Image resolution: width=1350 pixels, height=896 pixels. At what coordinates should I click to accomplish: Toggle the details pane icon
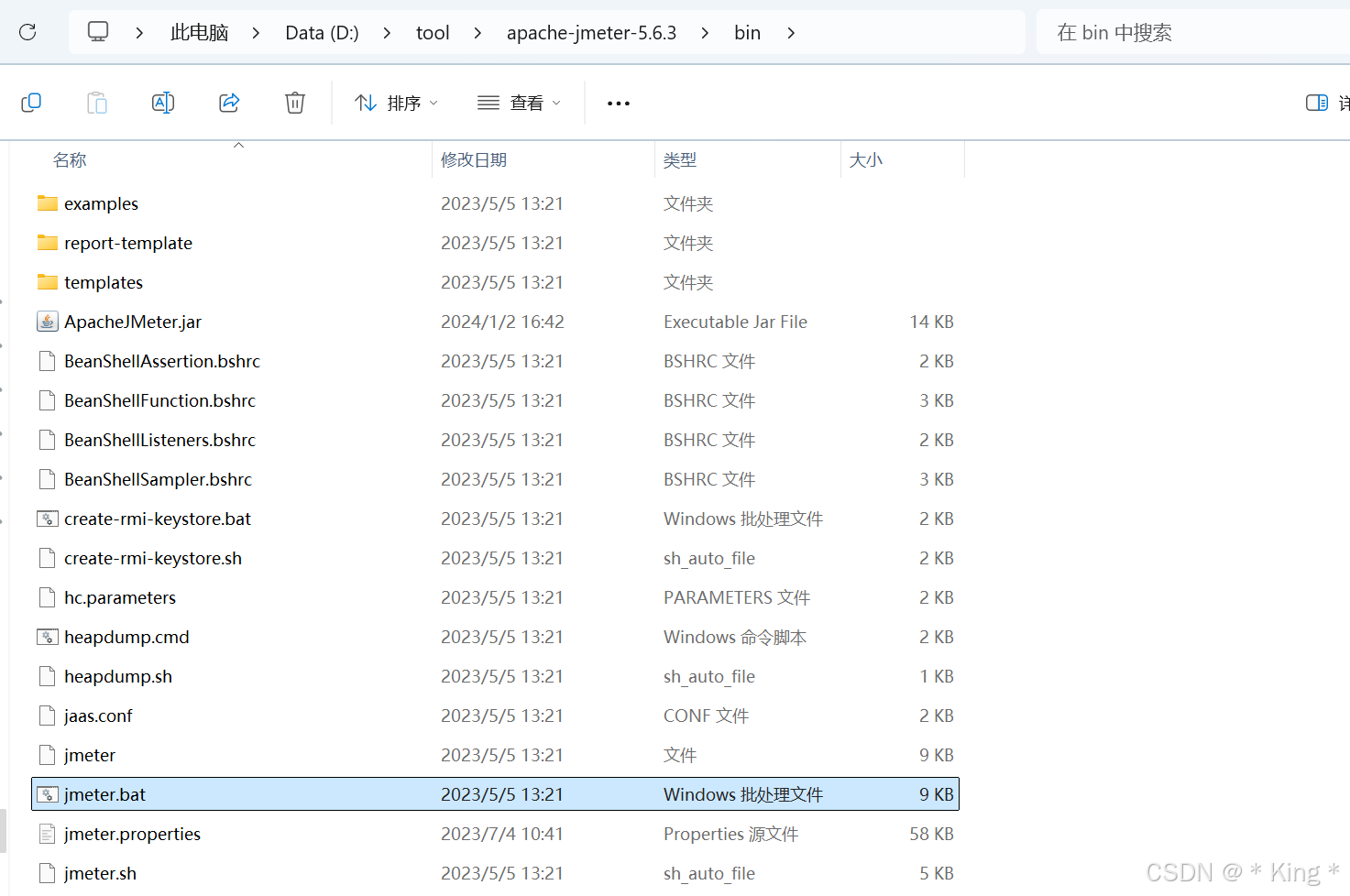click(1317, 103)
